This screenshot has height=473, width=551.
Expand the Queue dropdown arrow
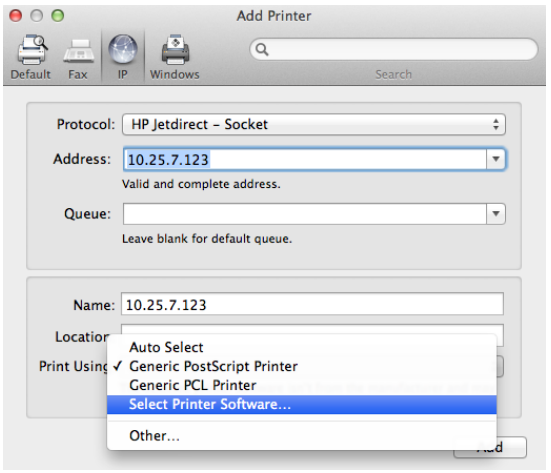pos(496,214)
